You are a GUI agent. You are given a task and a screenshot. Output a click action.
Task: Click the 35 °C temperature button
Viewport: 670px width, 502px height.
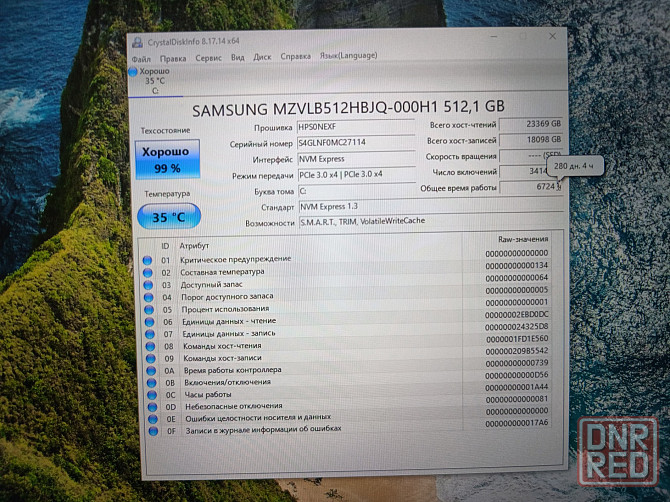click(169, 217)
